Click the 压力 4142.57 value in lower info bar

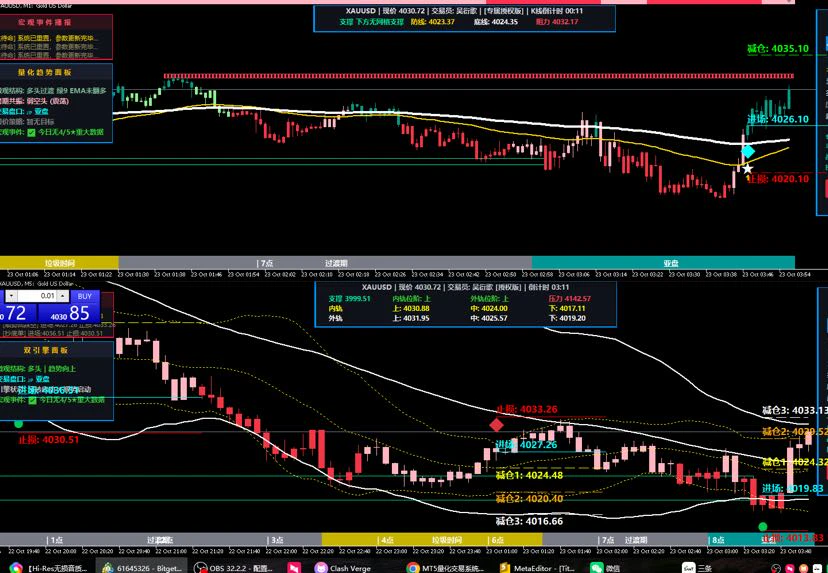(569, 299)
